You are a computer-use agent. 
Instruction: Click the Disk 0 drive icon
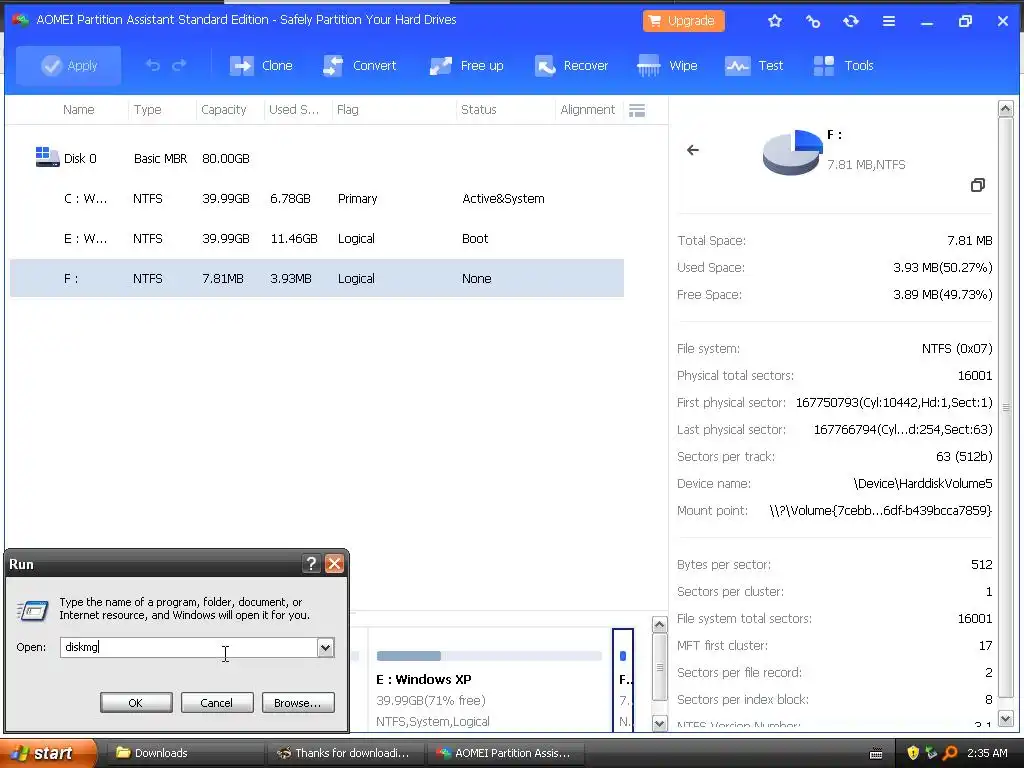coord(47,157)
